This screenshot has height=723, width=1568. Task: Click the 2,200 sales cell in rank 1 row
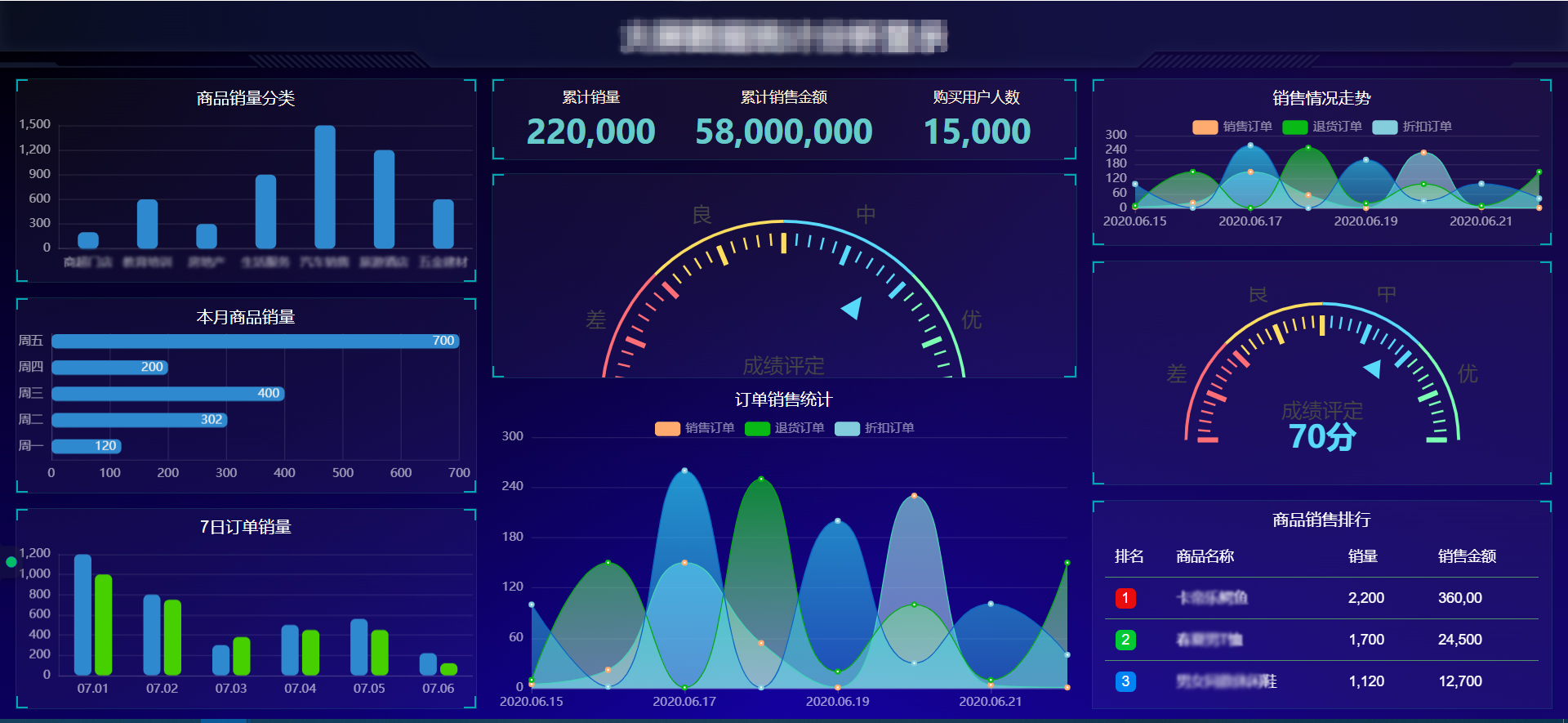click(x=1366, y=598)
